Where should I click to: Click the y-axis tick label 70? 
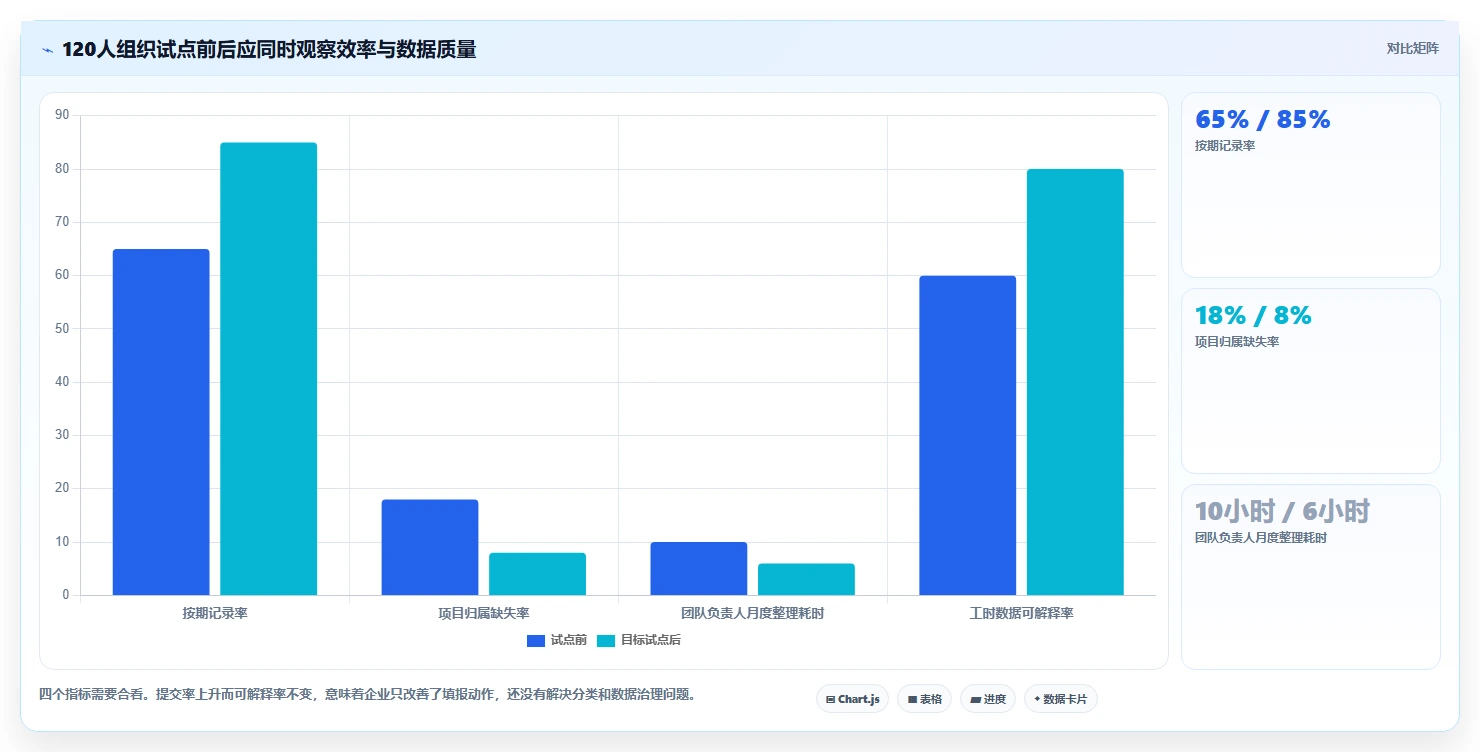62,222
